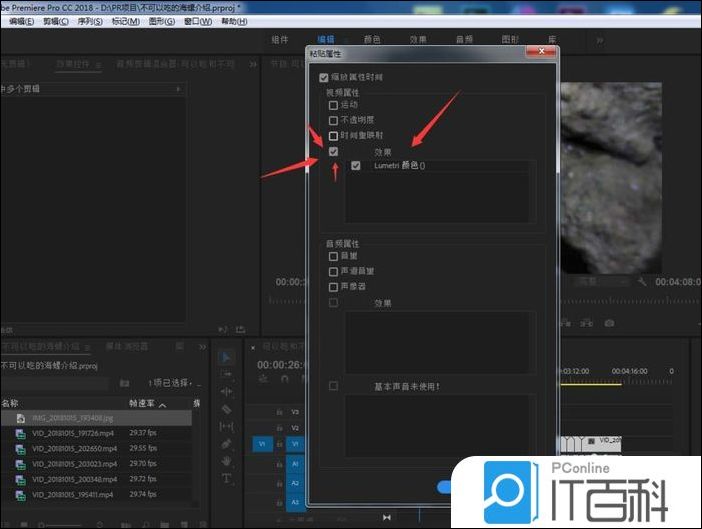
Task: Expand the workspace overflow chevrons
Action: 599,40
